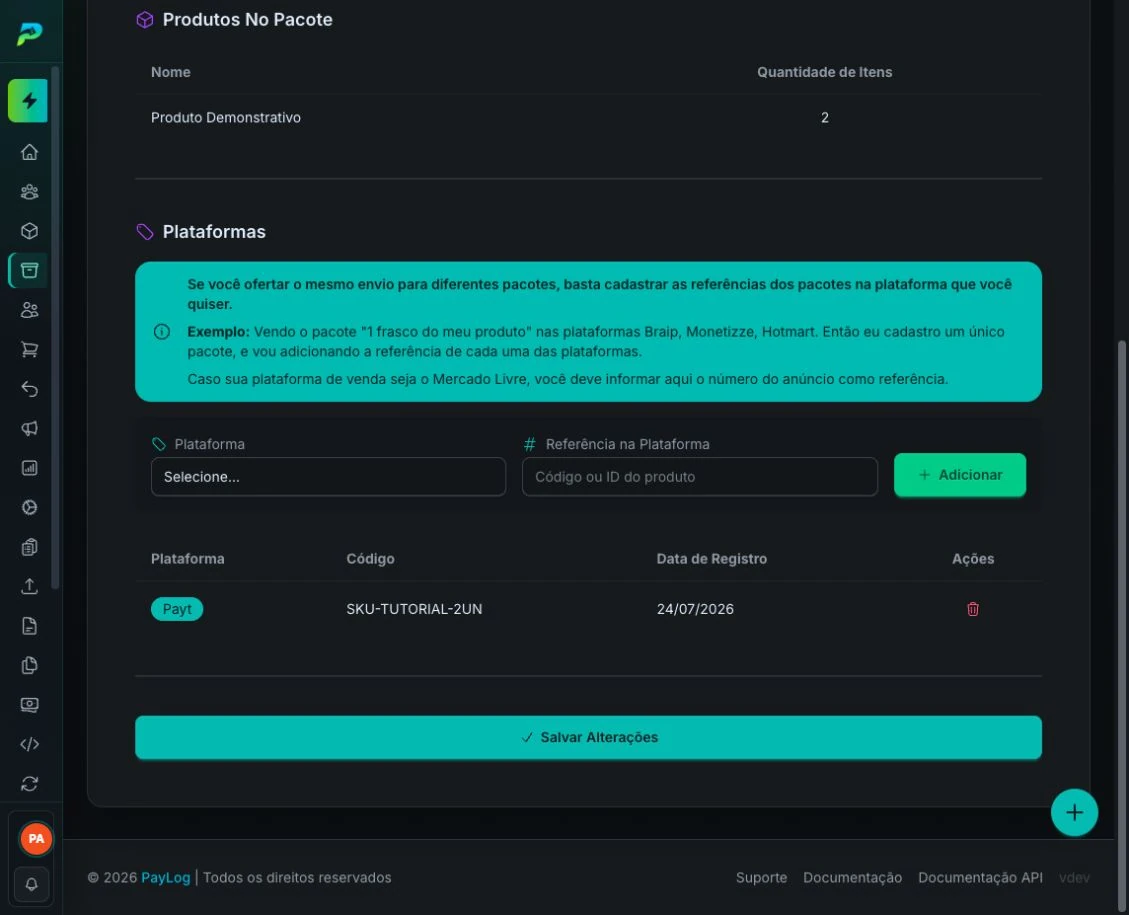Click the Plataformas section heading

[214, 232]
